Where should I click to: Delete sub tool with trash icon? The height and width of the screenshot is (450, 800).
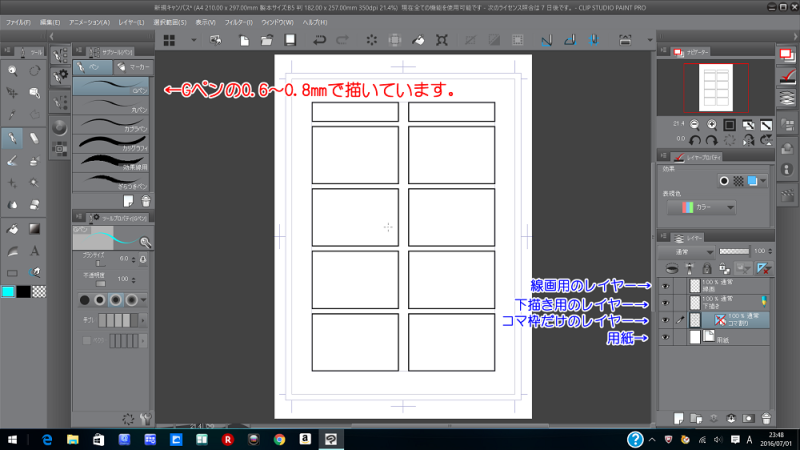point(145,201)
